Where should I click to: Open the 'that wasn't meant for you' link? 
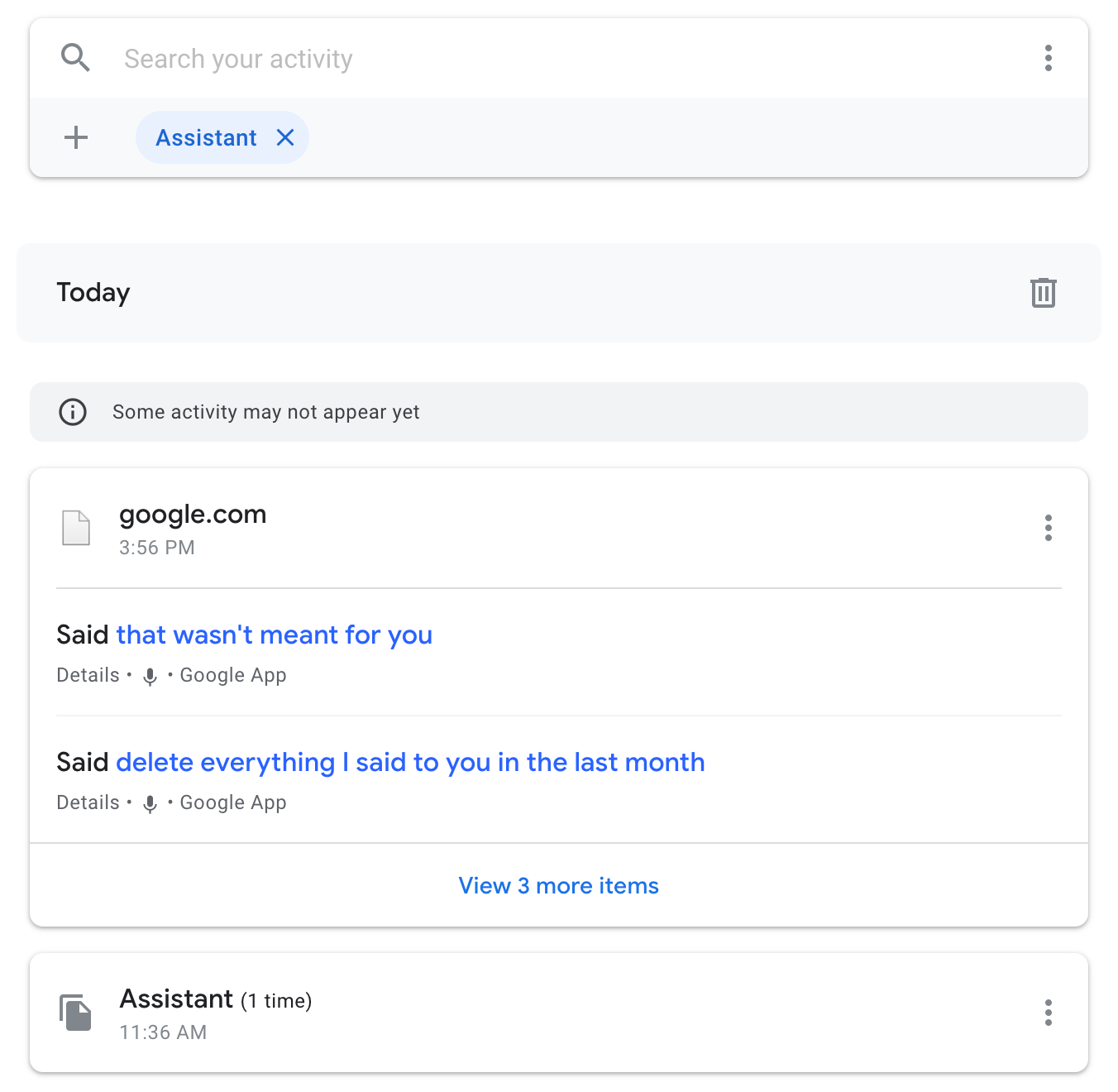(274, 635)
